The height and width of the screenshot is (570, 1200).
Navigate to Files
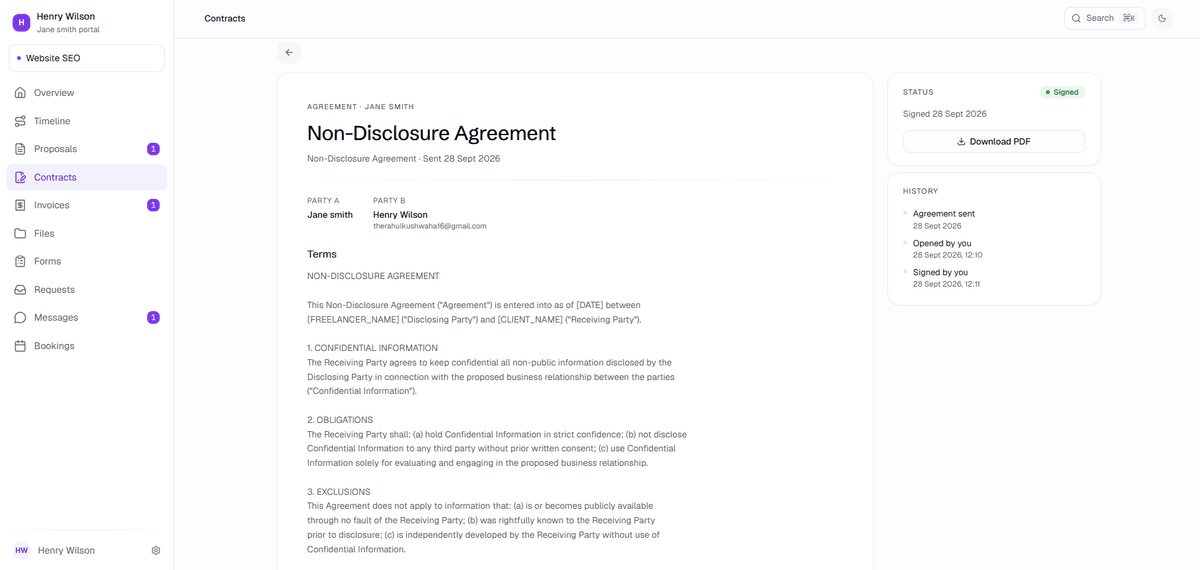click(87, 233)
